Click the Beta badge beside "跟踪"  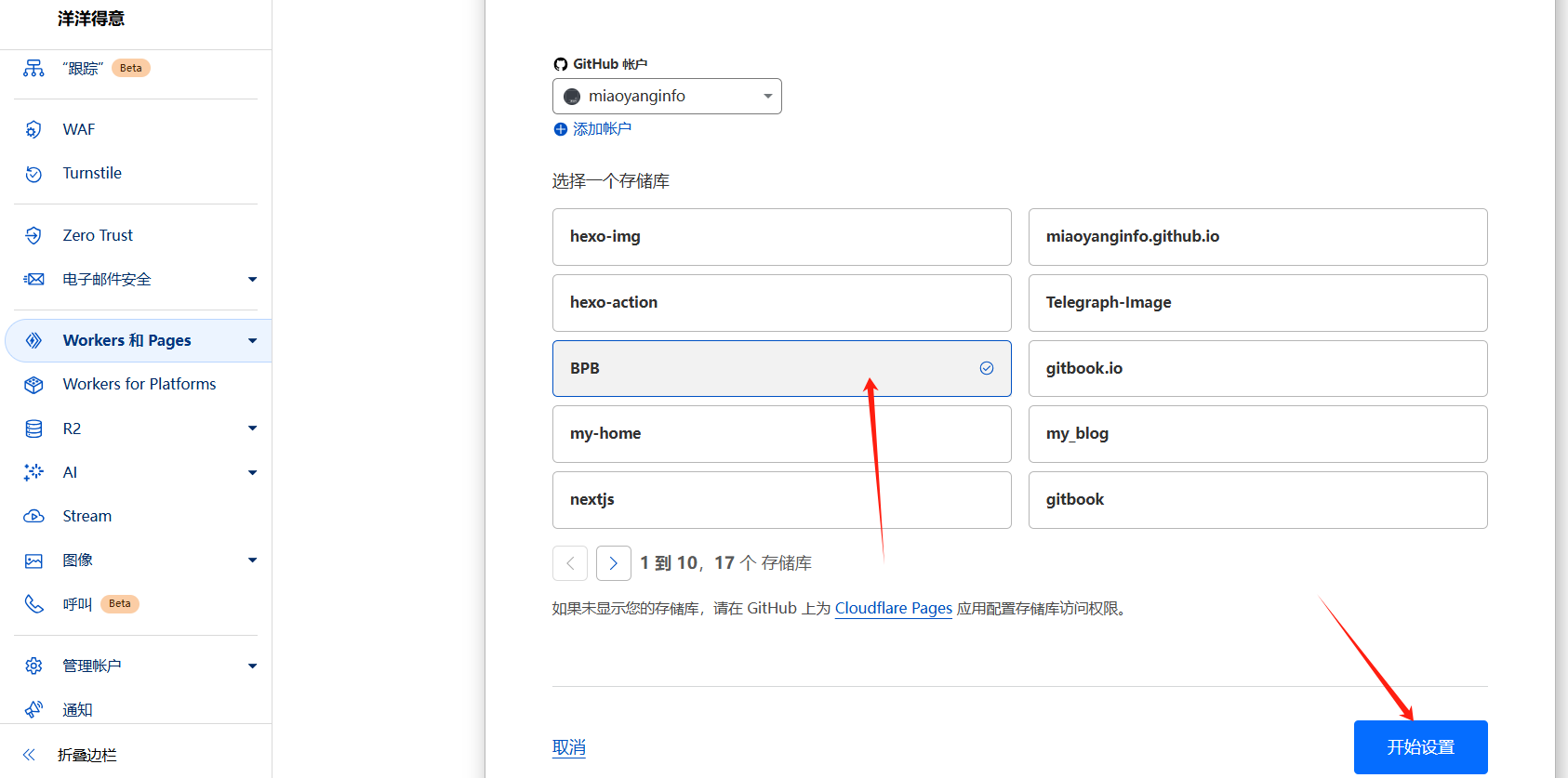coord(131,68)
